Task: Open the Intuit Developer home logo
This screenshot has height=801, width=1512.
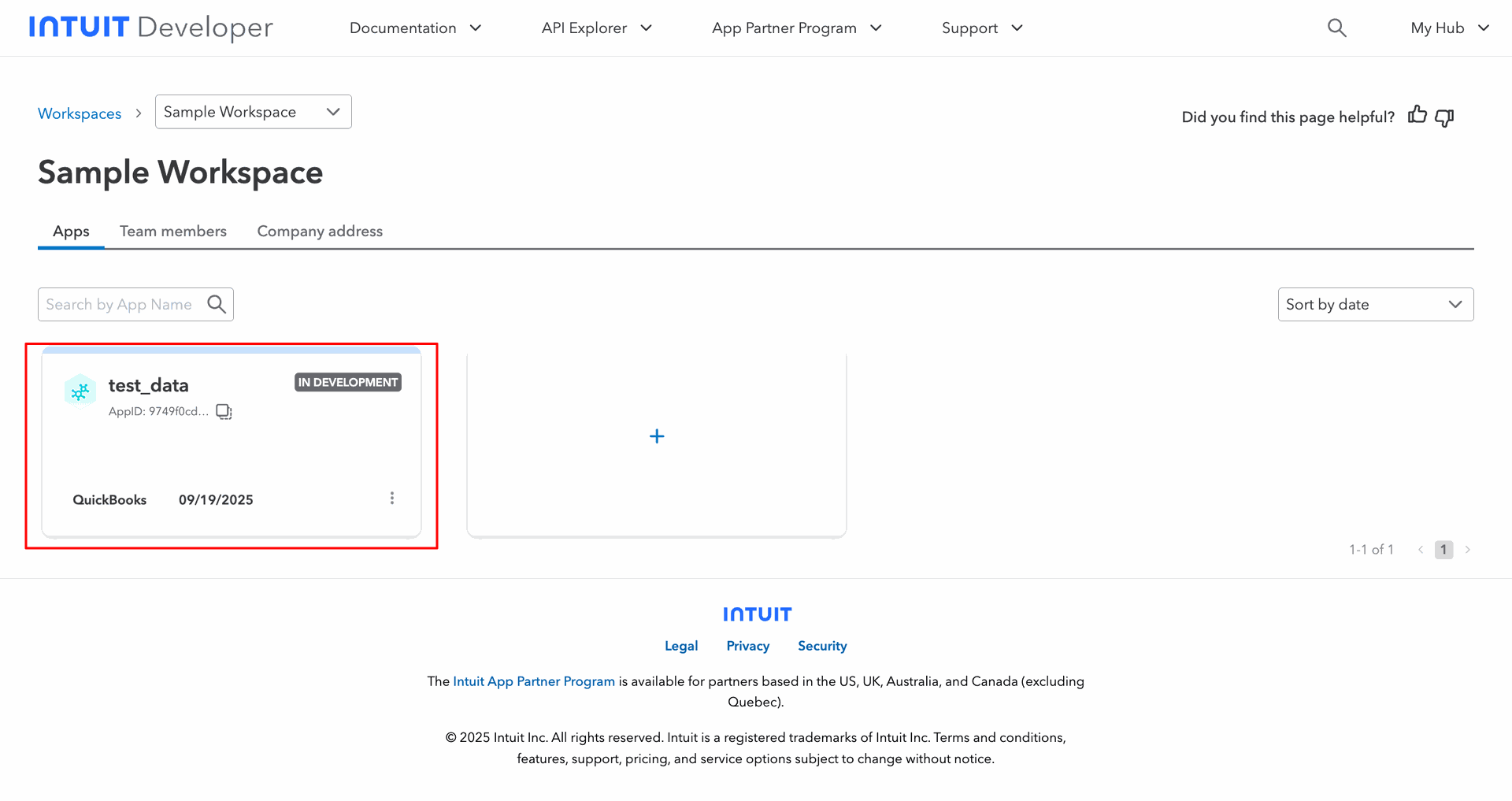Action: point(151,28)
